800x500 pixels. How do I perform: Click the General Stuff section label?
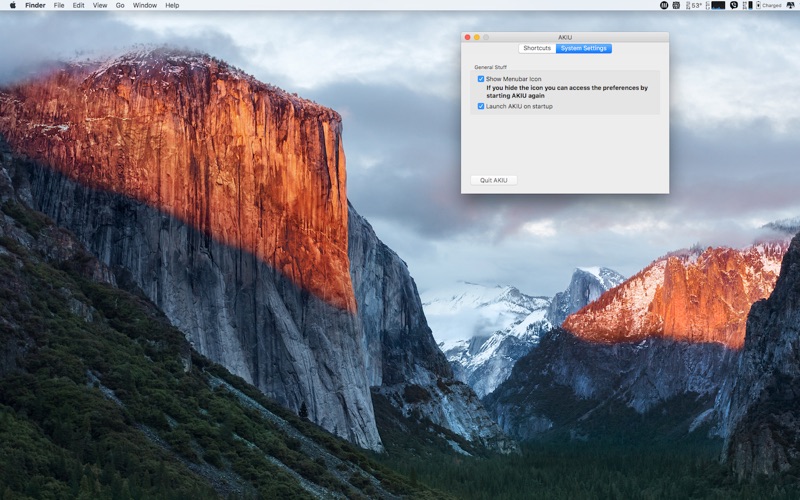pos(490,67)
